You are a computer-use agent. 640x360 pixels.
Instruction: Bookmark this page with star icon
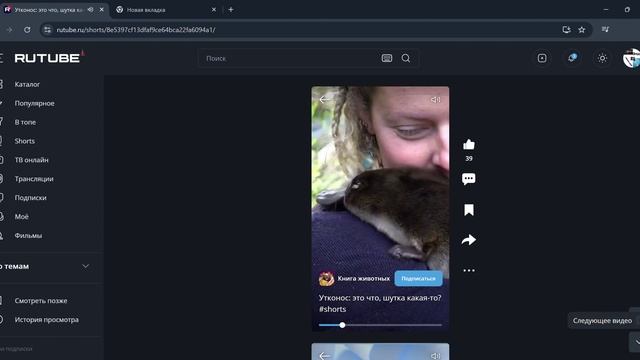point(582,30)
